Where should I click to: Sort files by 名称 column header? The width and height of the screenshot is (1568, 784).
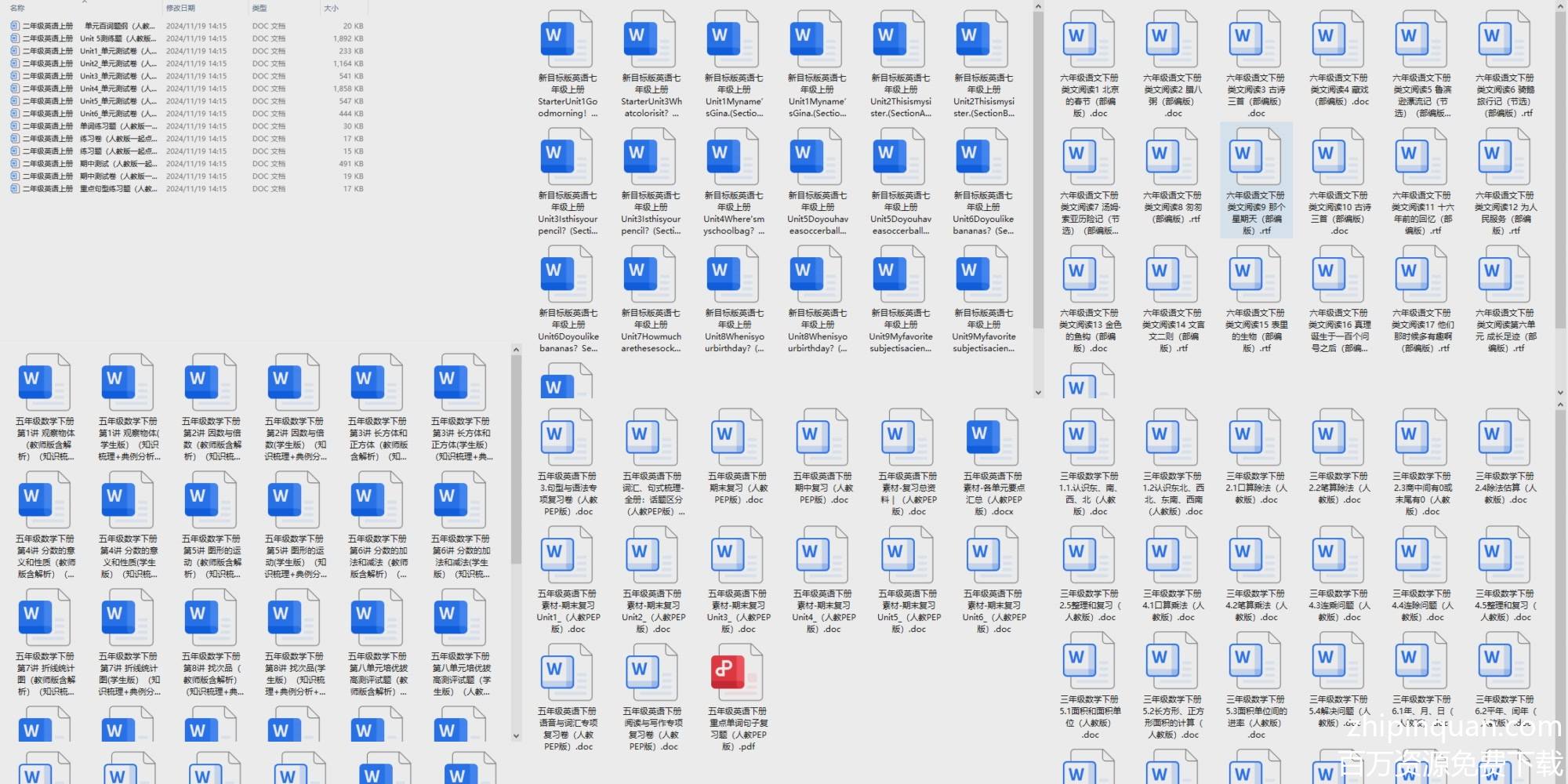coord(17,8)
